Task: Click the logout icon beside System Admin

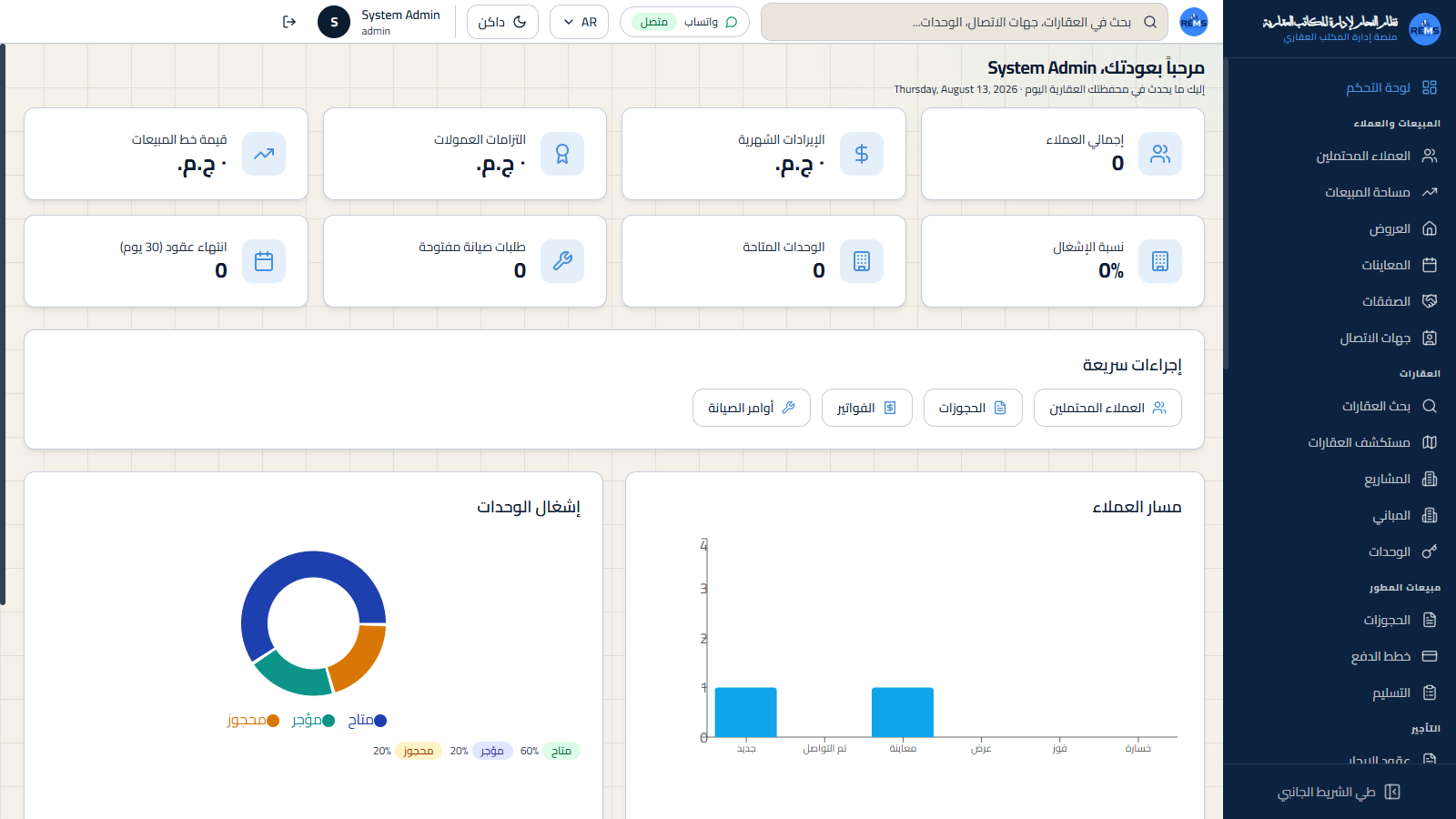Action: [x=289, y=22]
